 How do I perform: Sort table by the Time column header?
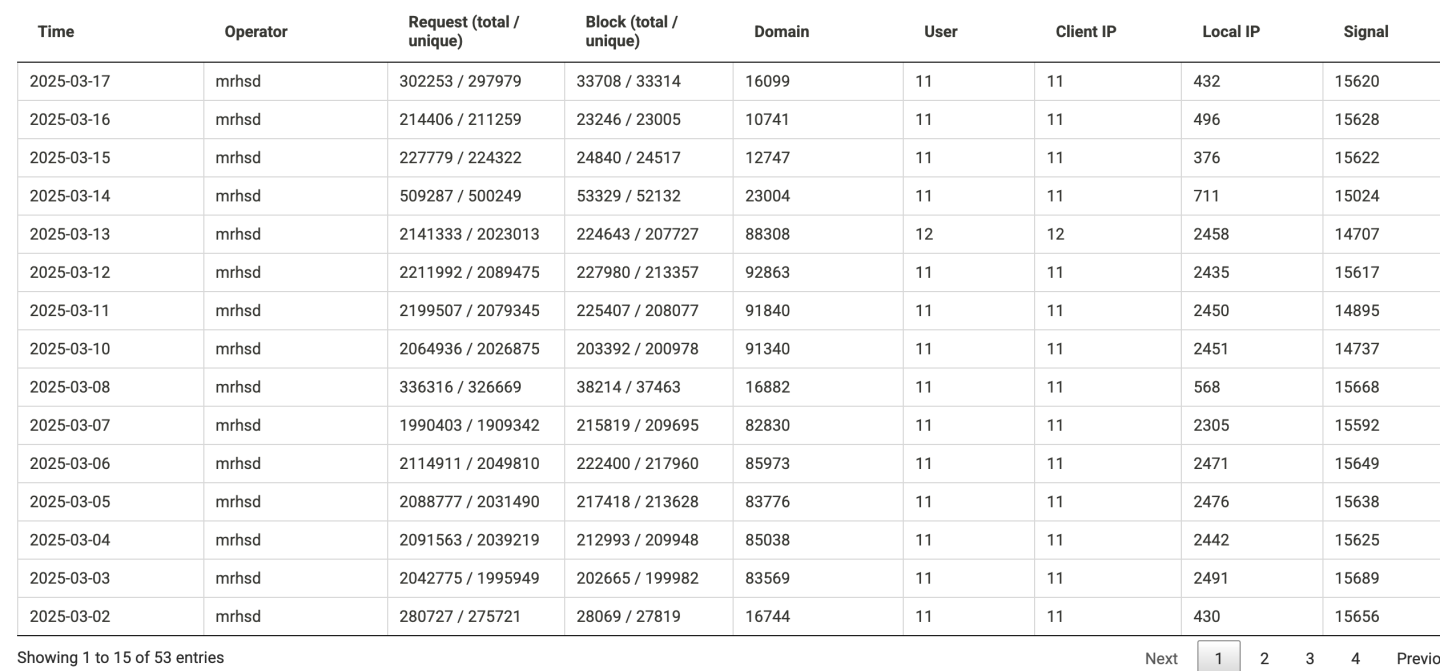(56, 32)
